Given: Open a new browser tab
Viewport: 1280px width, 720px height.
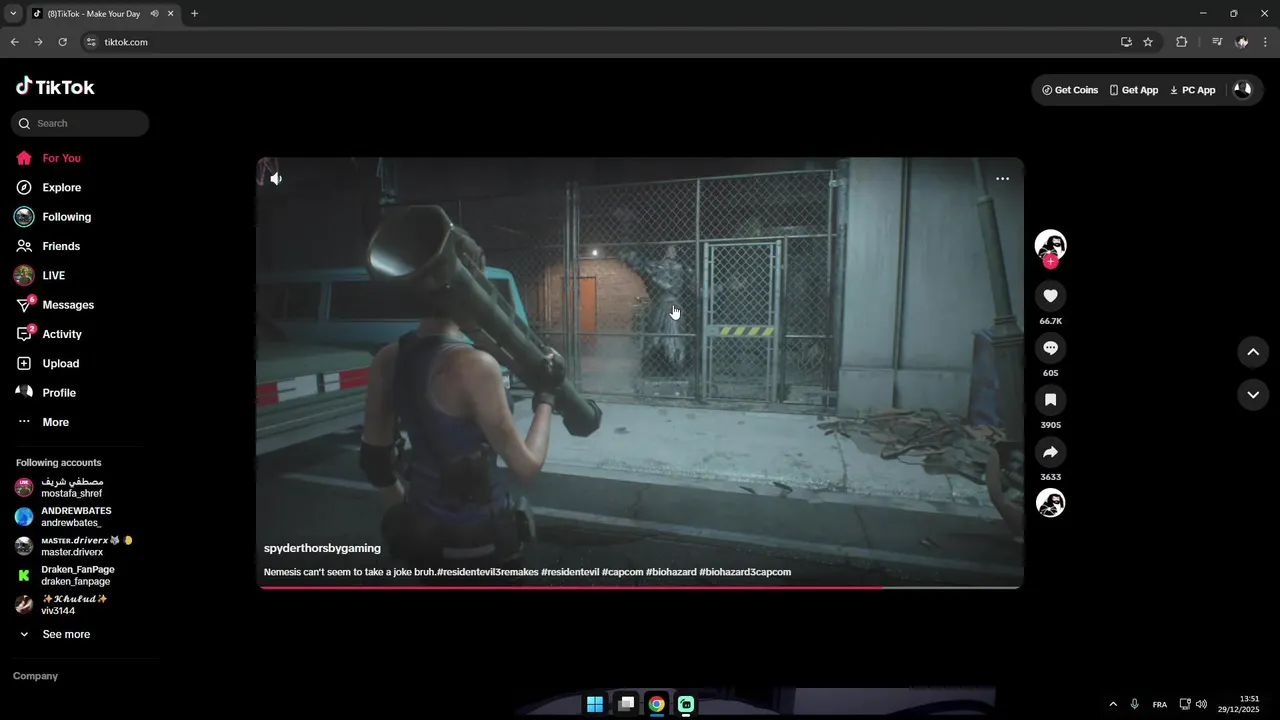Looking at the screenshot, I should tap(194, 13).
